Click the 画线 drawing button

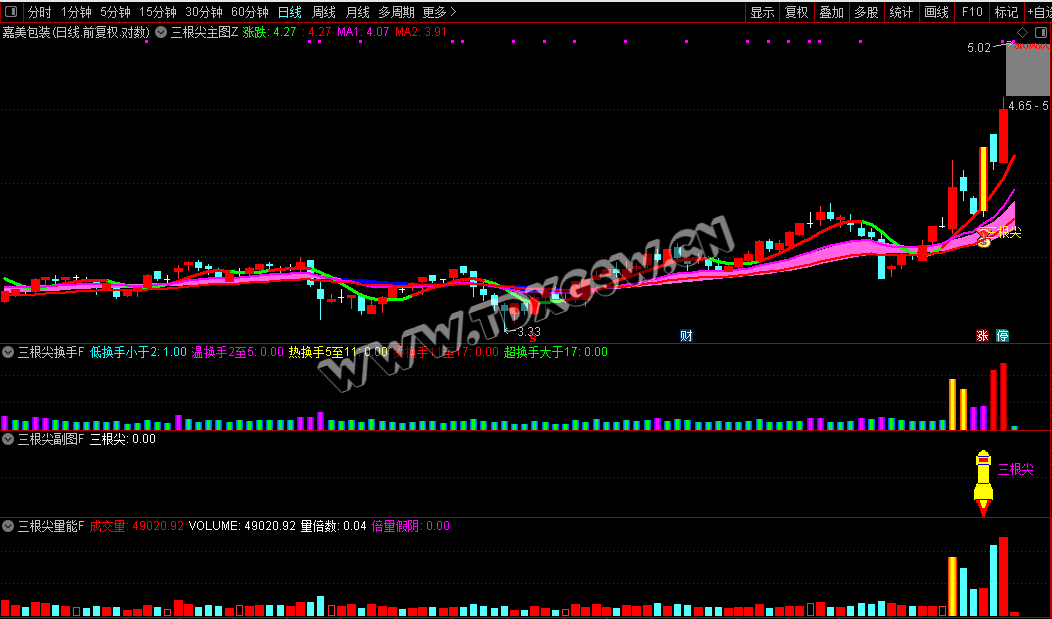936,12
